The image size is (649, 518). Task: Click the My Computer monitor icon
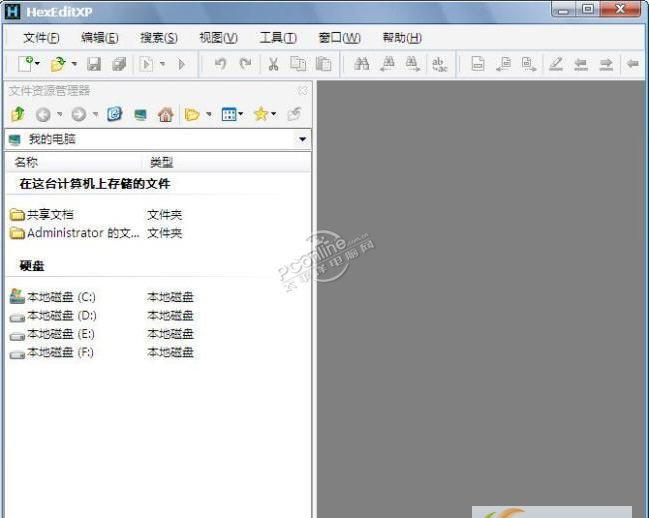[140, 114]
